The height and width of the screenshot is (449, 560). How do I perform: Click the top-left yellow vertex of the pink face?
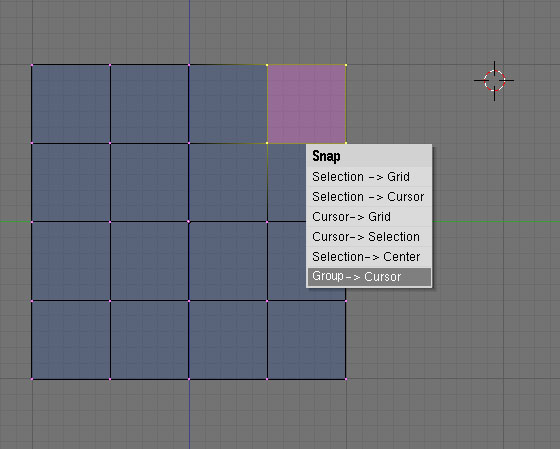click(x=267, y=65)
